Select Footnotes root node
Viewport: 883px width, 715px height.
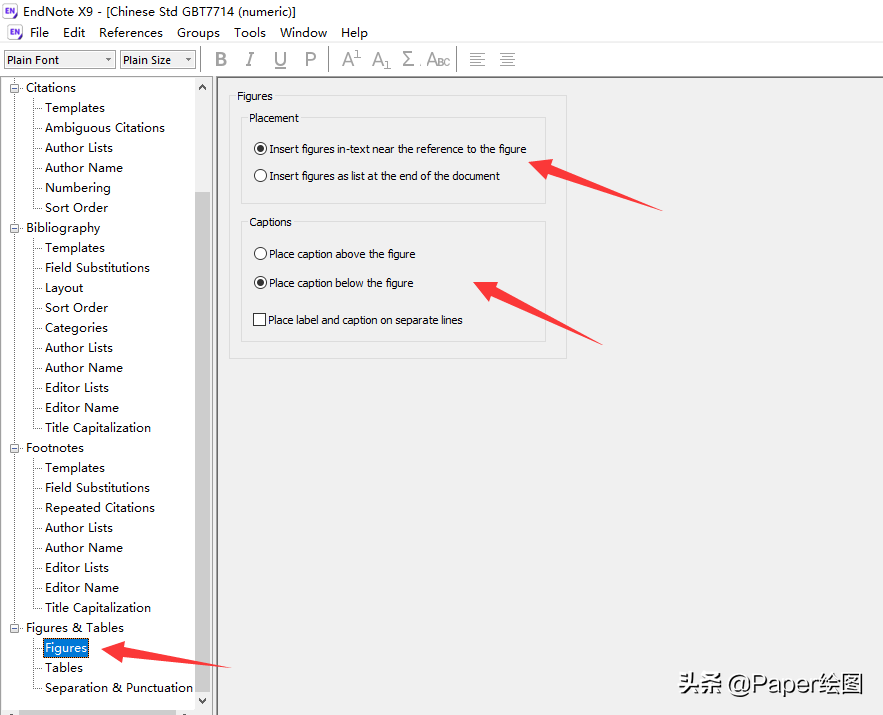[55, 448]
